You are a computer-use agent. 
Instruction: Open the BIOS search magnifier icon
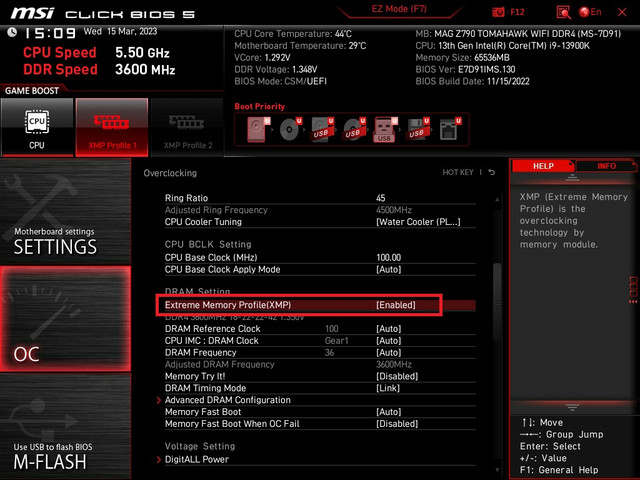pos(564,12)
